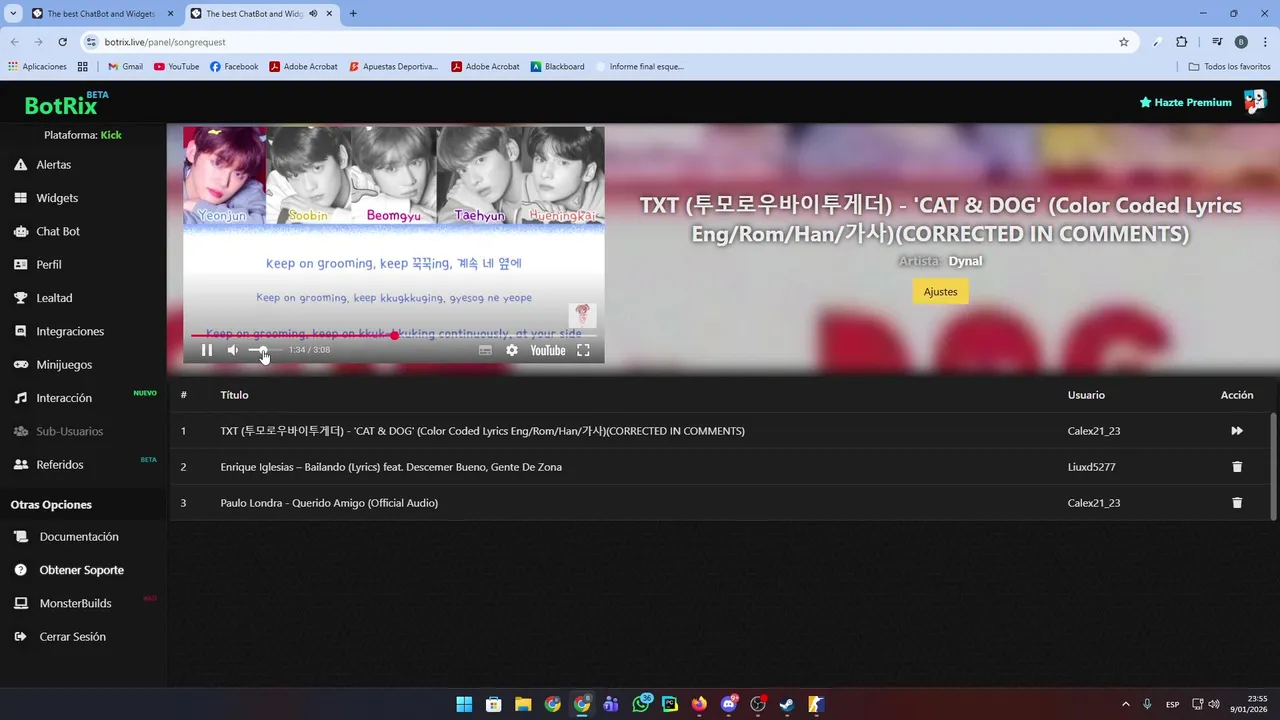Open the Chrome profile avatar
Image resolution: width=1280 pixels, height=720 pixels.
coord(1241,42)
